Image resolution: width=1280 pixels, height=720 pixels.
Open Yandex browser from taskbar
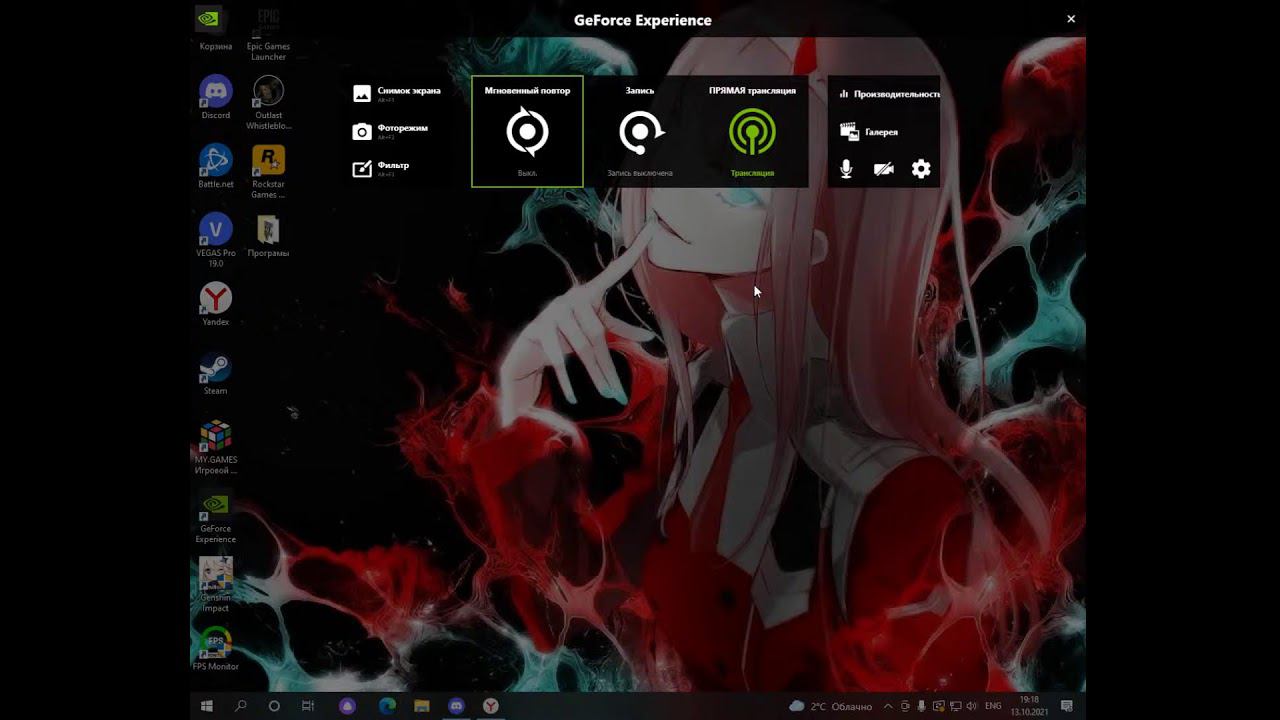tap(491, 705)
